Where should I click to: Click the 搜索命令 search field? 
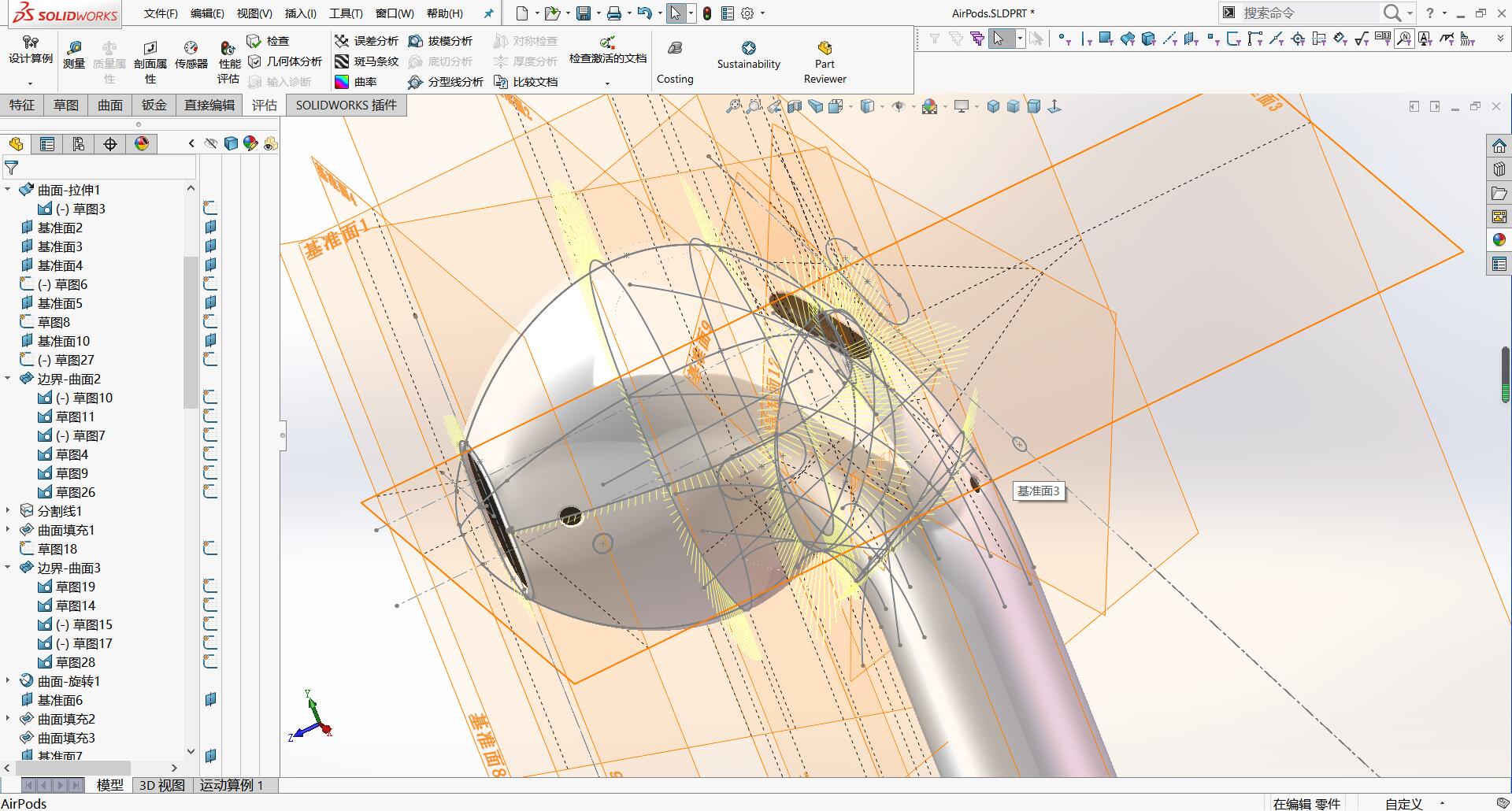[x=1309, y=13]
